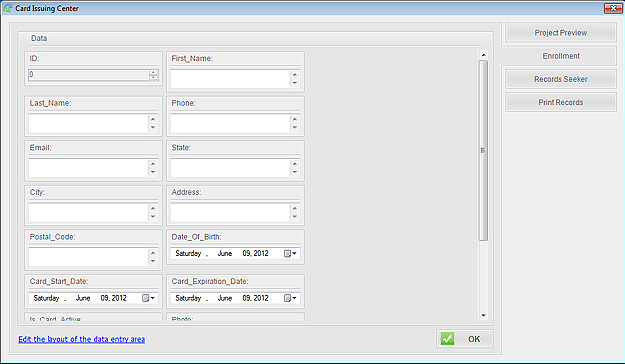This screenshot has height=364, width=625.
Task: Open the Card_Start_Date calendar dropdown
Action: click(x=148, y=298)
